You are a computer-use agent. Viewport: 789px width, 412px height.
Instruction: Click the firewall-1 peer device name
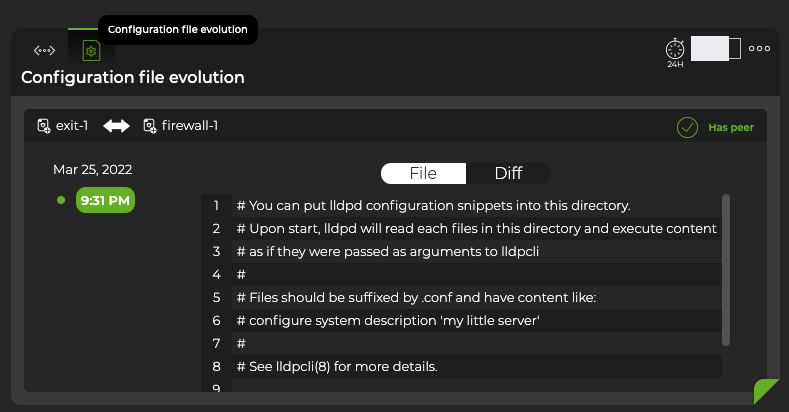pyautogui.click(x=188, y=126)
